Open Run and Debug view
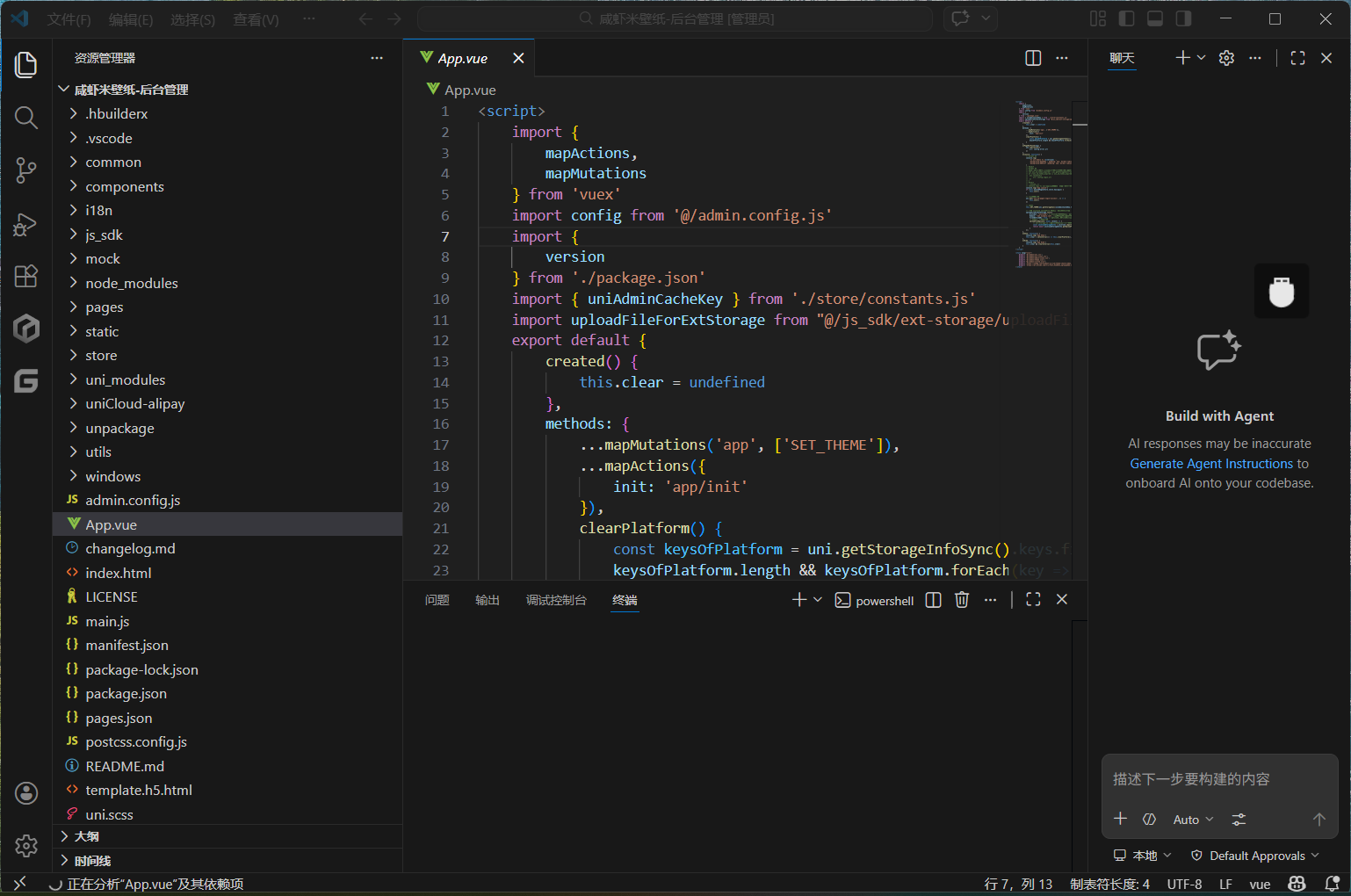Screen dimensions: 1351x896 pos(26,225)
